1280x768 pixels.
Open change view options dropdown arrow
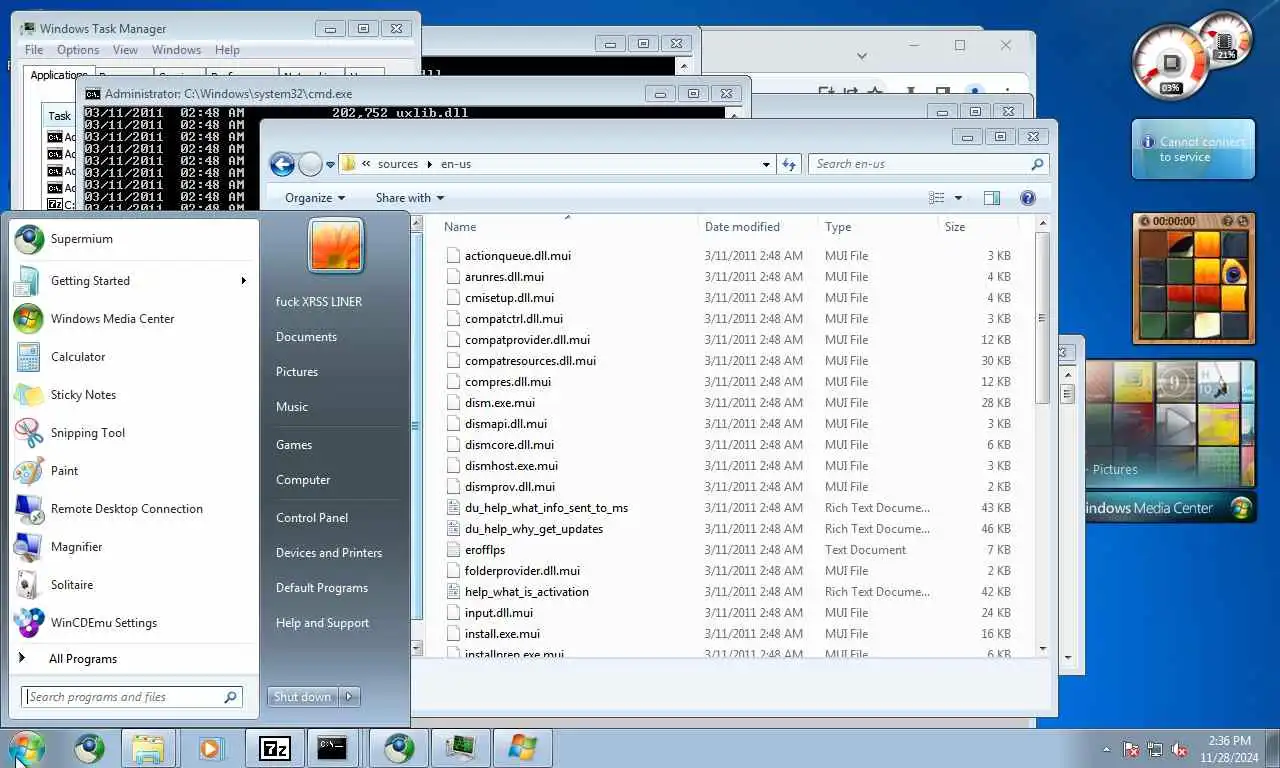pyautogui.click(x=958, y=198)
